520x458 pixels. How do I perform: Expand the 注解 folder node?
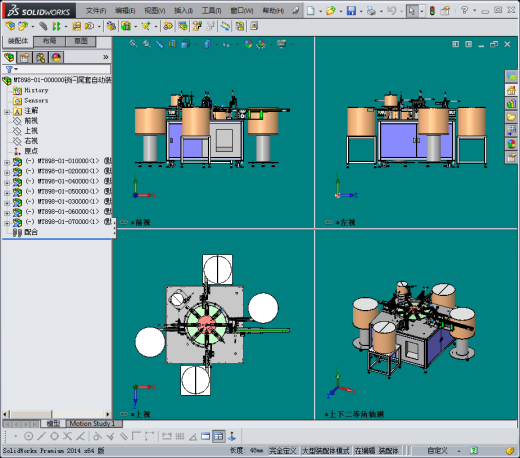pyautogui.click(x=7, y=112)
